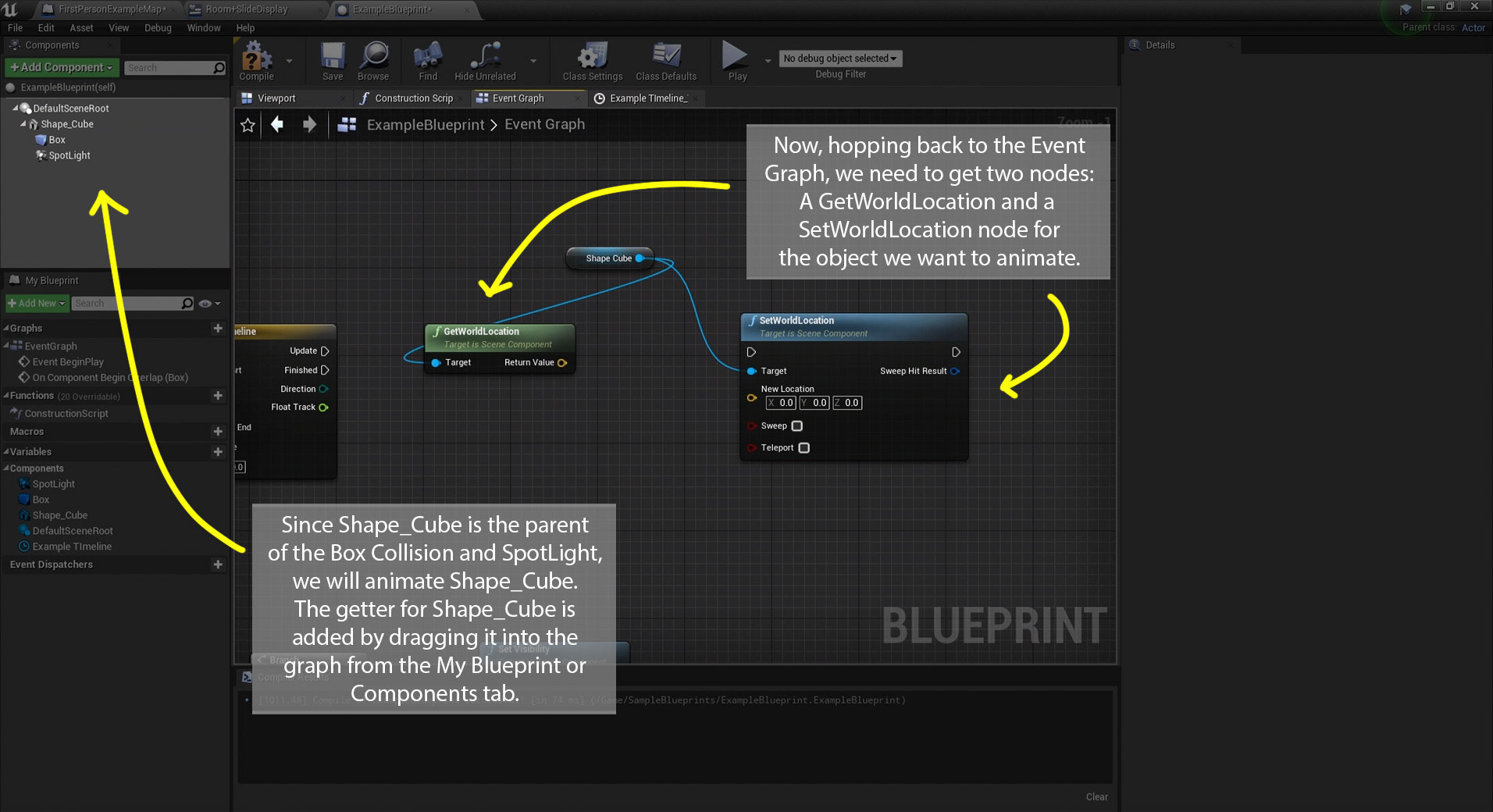The height and width of the screenshot is (812, 1493).
Task: Open the Asset menu
Action: [81, 28]
